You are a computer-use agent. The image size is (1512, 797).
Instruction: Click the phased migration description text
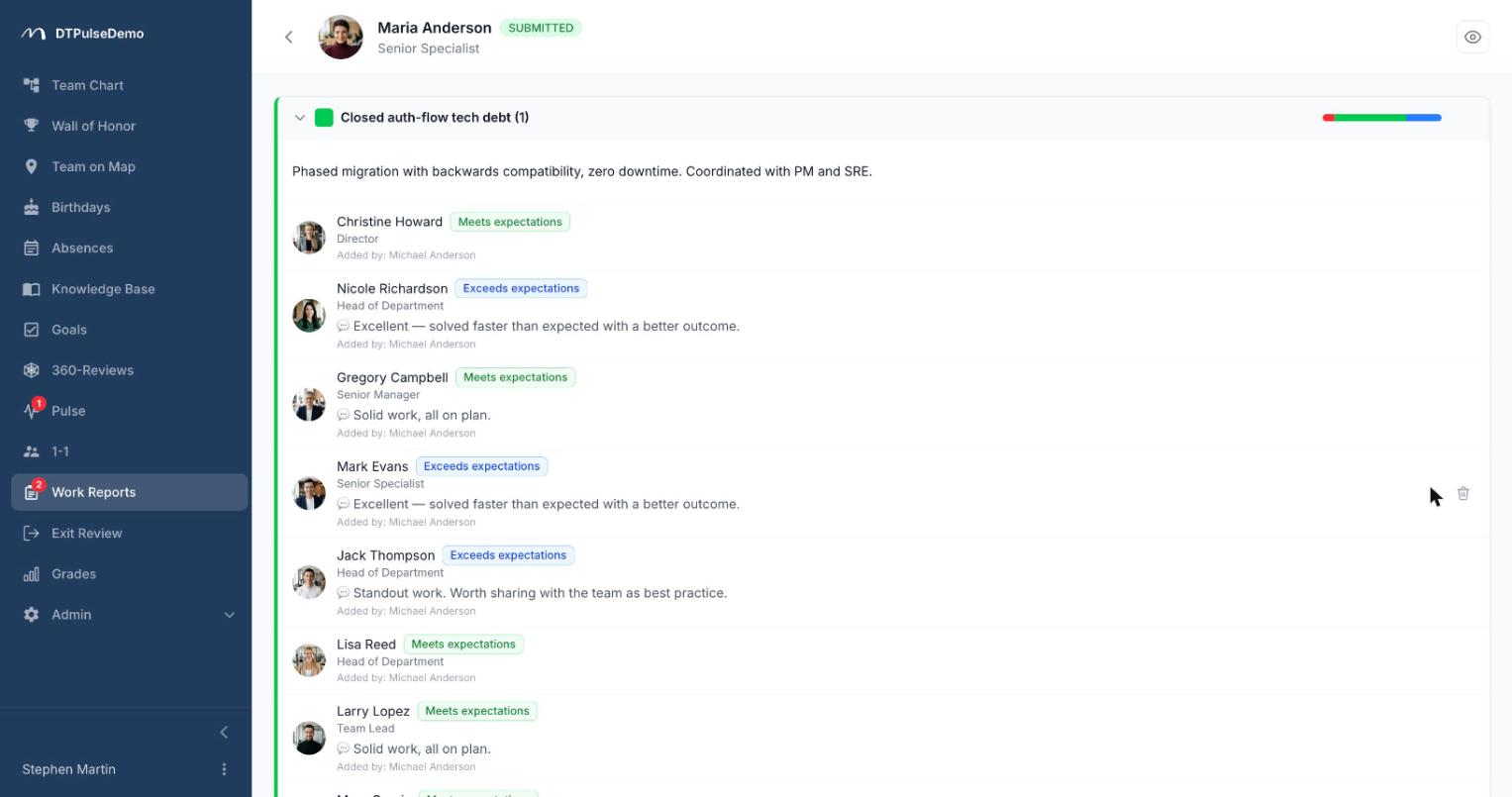(x=582, y=171)
